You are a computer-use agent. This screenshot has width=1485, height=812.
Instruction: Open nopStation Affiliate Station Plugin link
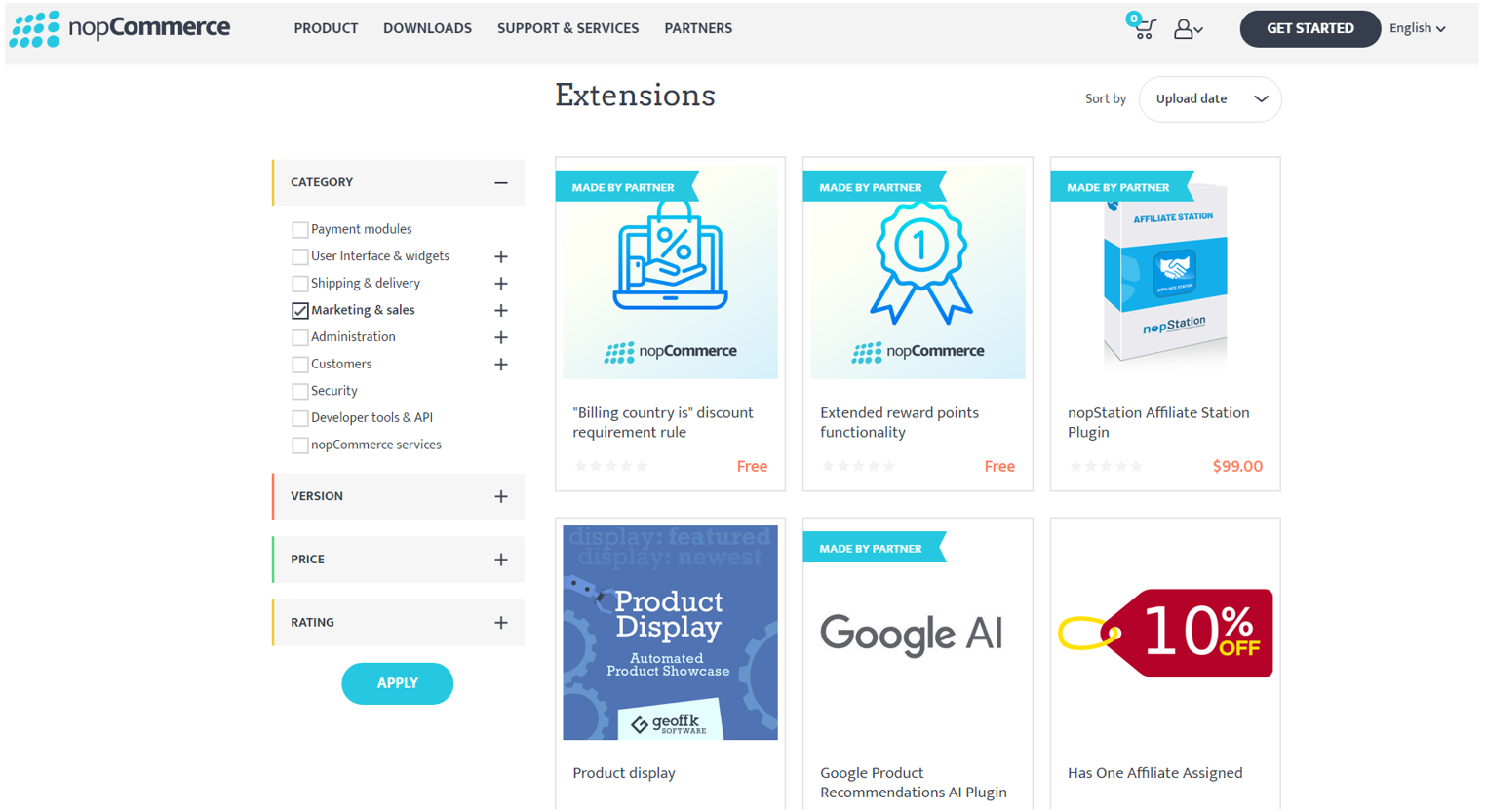coord(1158,422)
